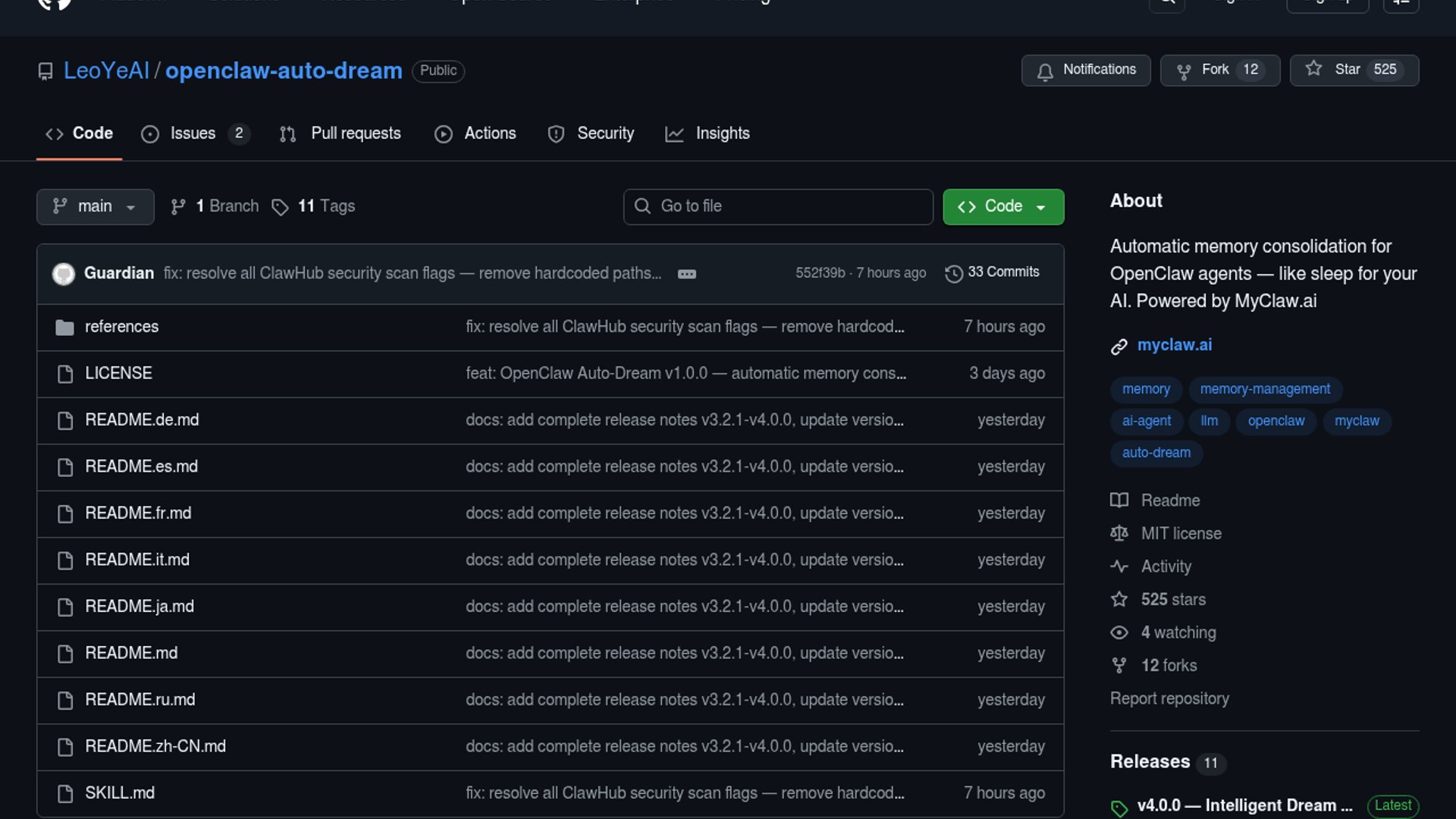Open the MIT license link
The image size is (1456, 819).
[1181, 534]
